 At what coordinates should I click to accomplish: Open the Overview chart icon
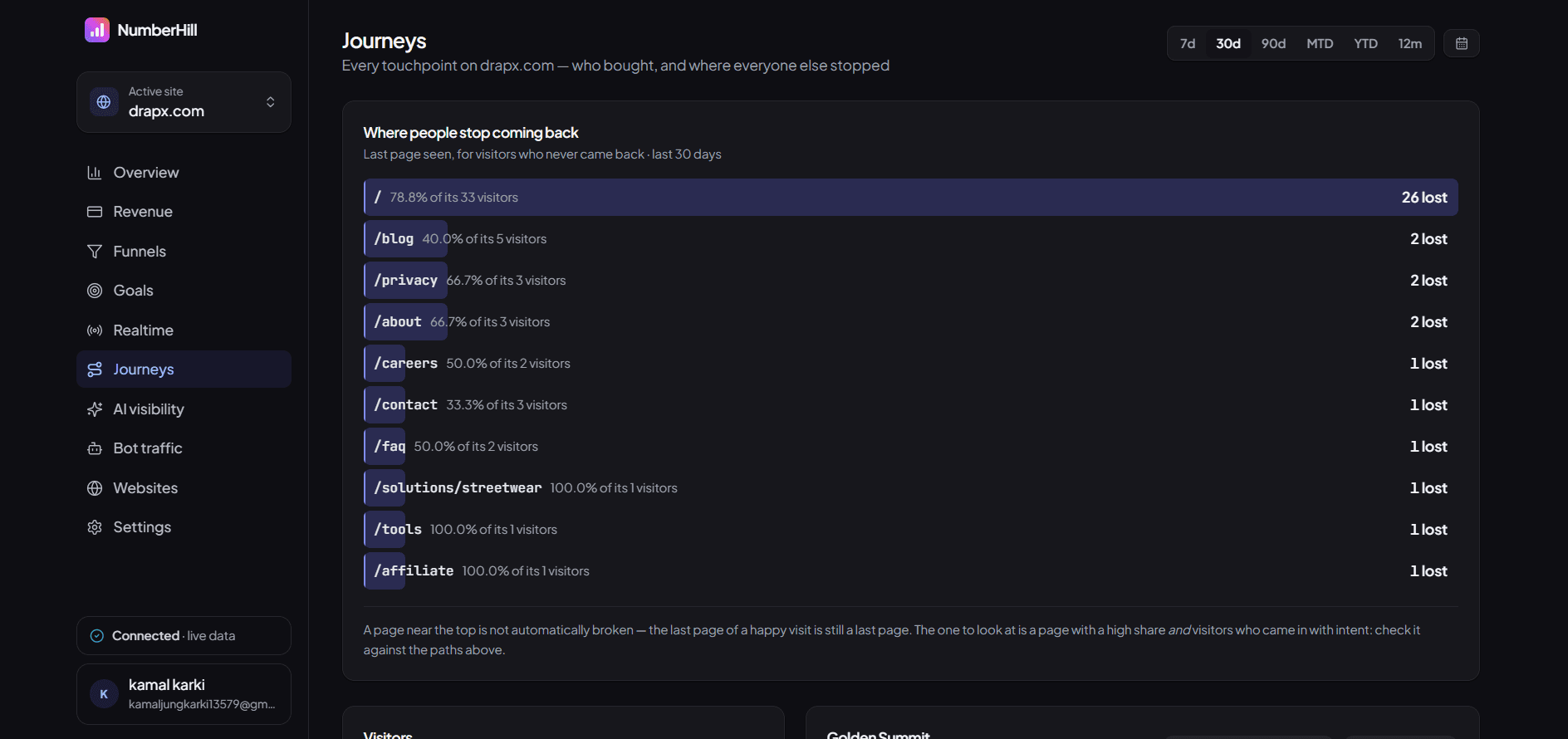click(95, 173)
